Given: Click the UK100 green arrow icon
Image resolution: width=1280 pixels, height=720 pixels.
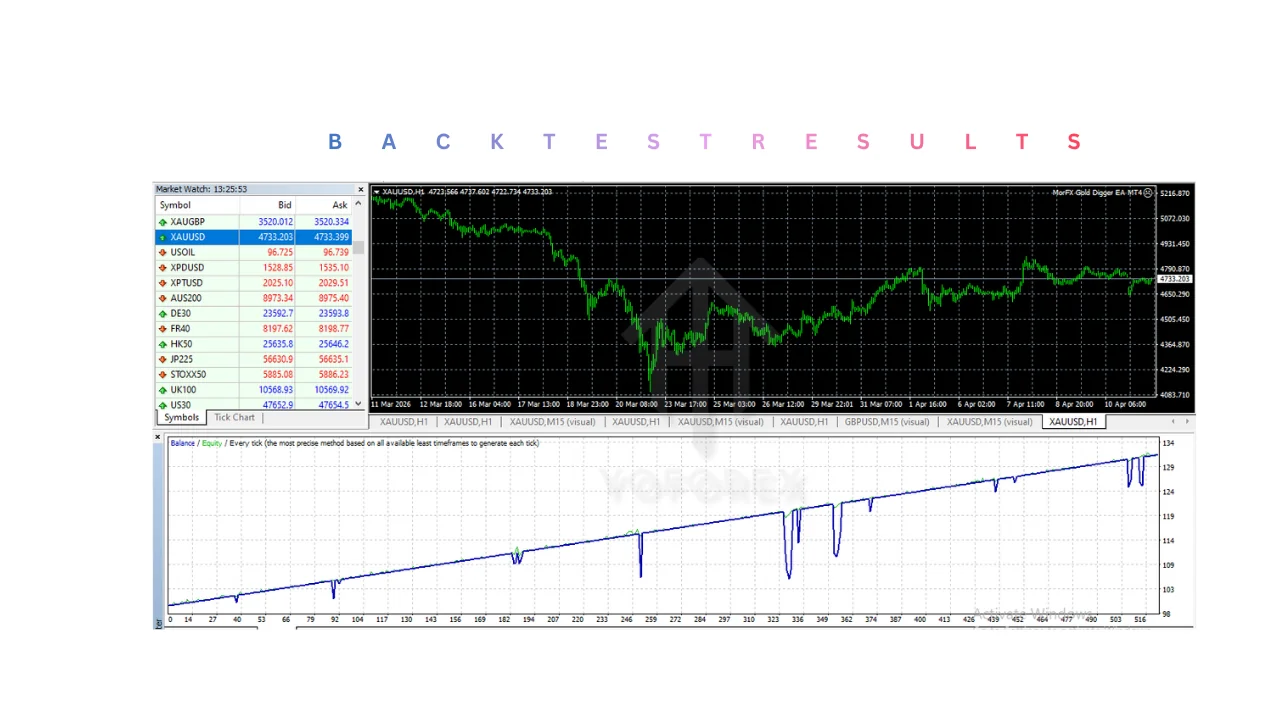Looking at the screenshot, I should pyautogui.click(x=163, y=390).
